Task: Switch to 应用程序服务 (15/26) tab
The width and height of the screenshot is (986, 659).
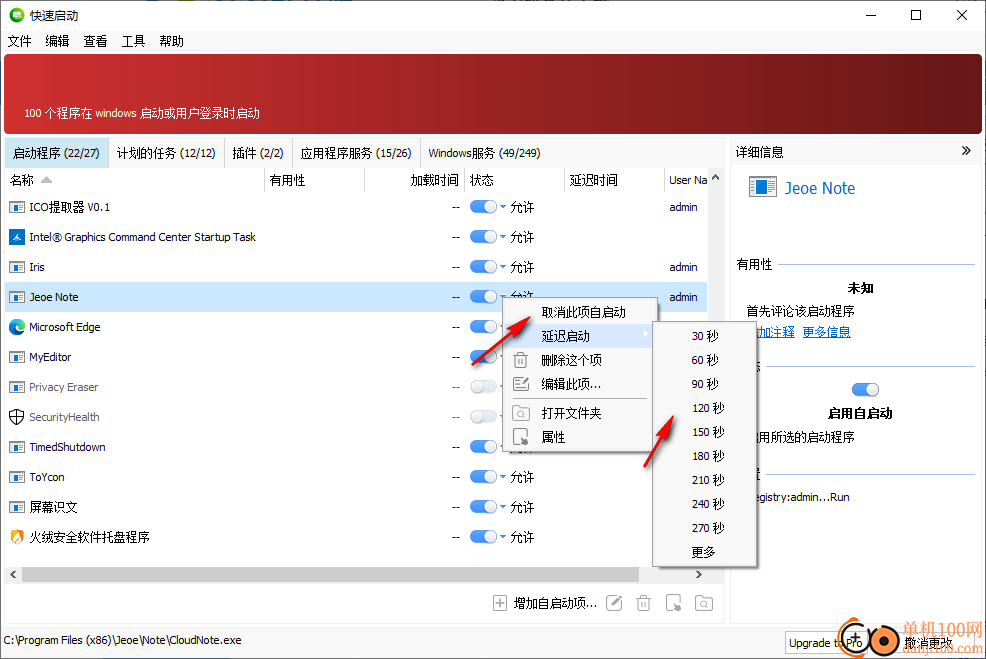Action: [x=356, y=153]
